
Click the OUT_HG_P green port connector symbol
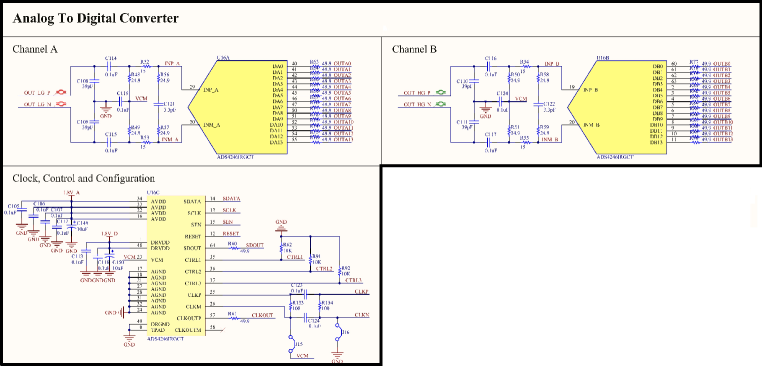coord(441,91)
